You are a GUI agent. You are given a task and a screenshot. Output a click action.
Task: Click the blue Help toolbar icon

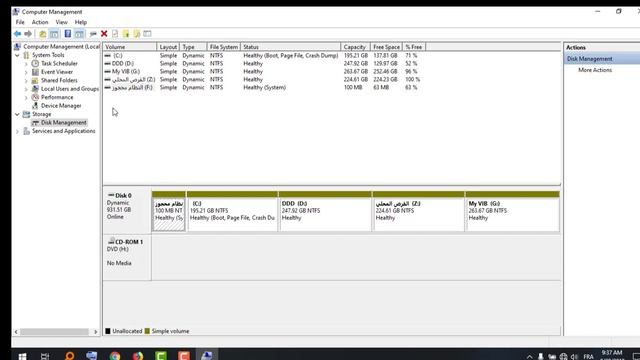(x=68, y=34)
